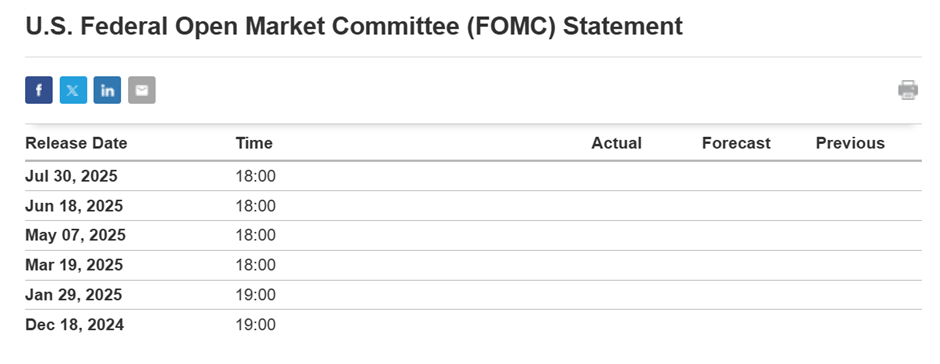
Task: Select the Jul 30, 2025 release row
Action: tap(473, 176)
